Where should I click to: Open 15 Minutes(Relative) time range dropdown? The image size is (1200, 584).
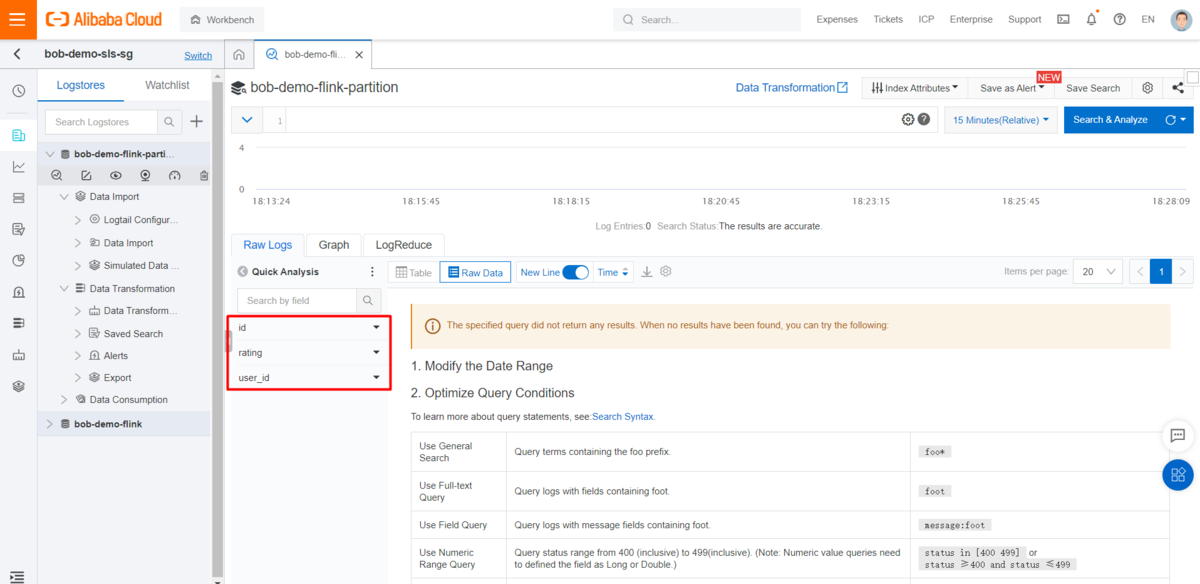tap(1001, 120)
